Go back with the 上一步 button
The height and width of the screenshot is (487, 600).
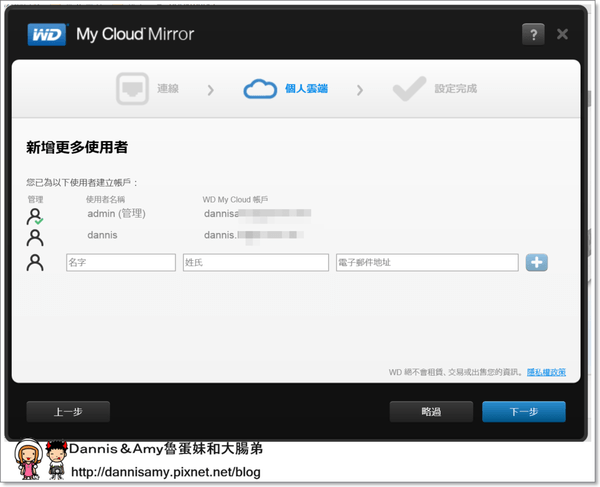coord(68,412)
